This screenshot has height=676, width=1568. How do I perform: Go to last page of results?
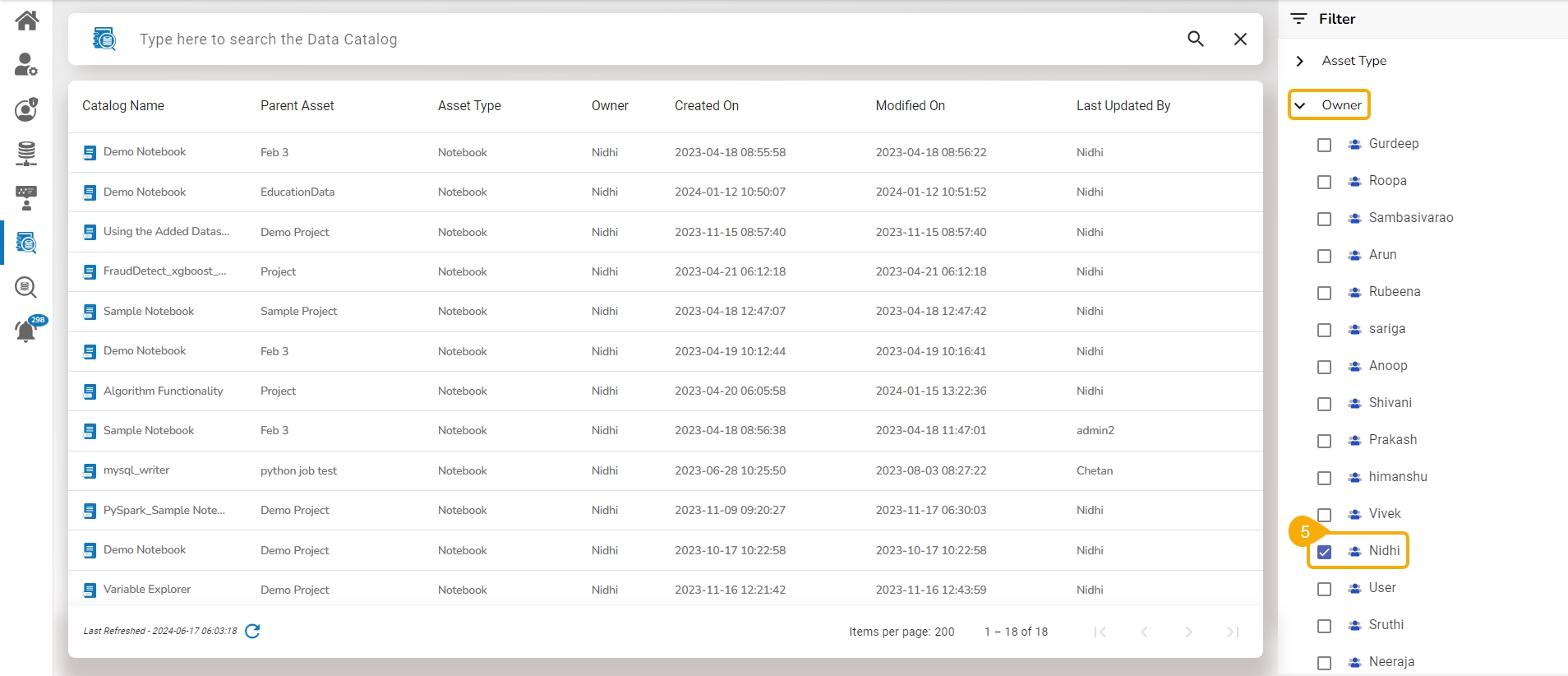coord(1233,632)
